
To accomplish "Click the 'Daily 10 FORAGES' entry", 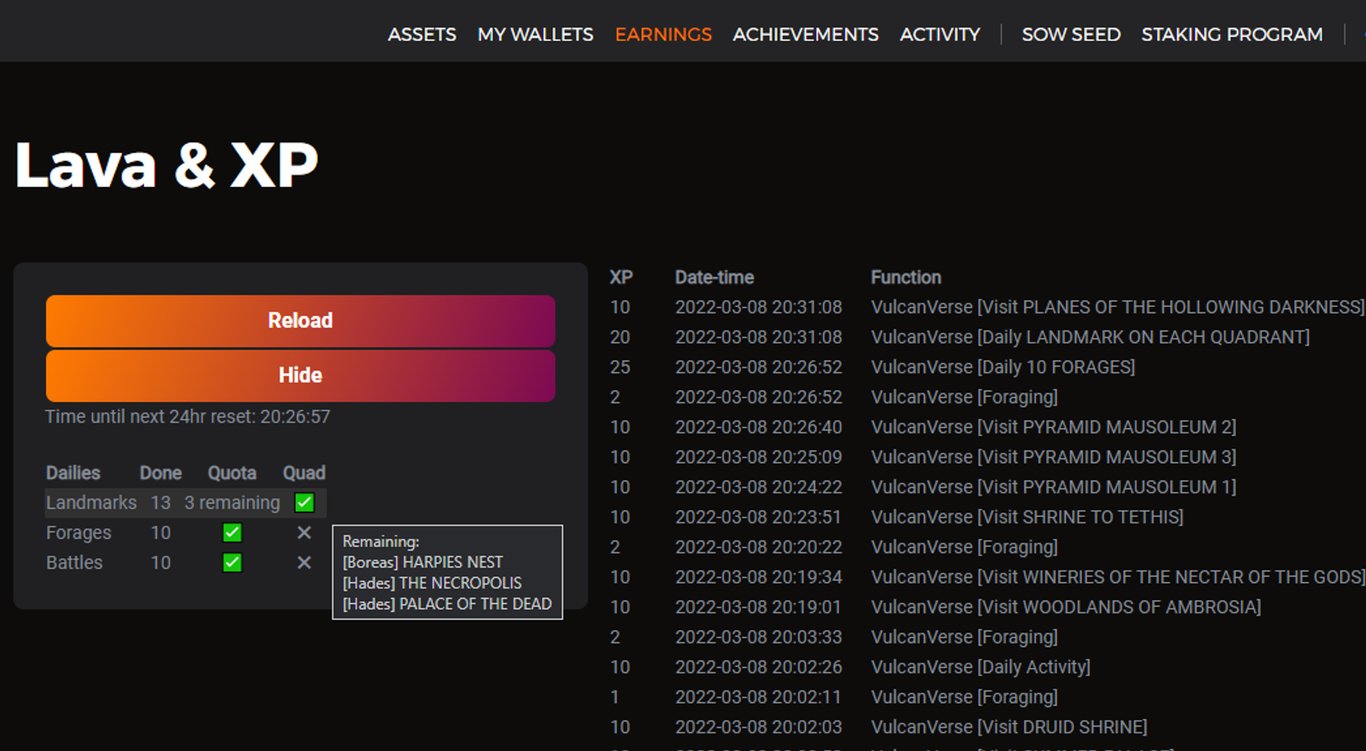I will click(1003, 367).
